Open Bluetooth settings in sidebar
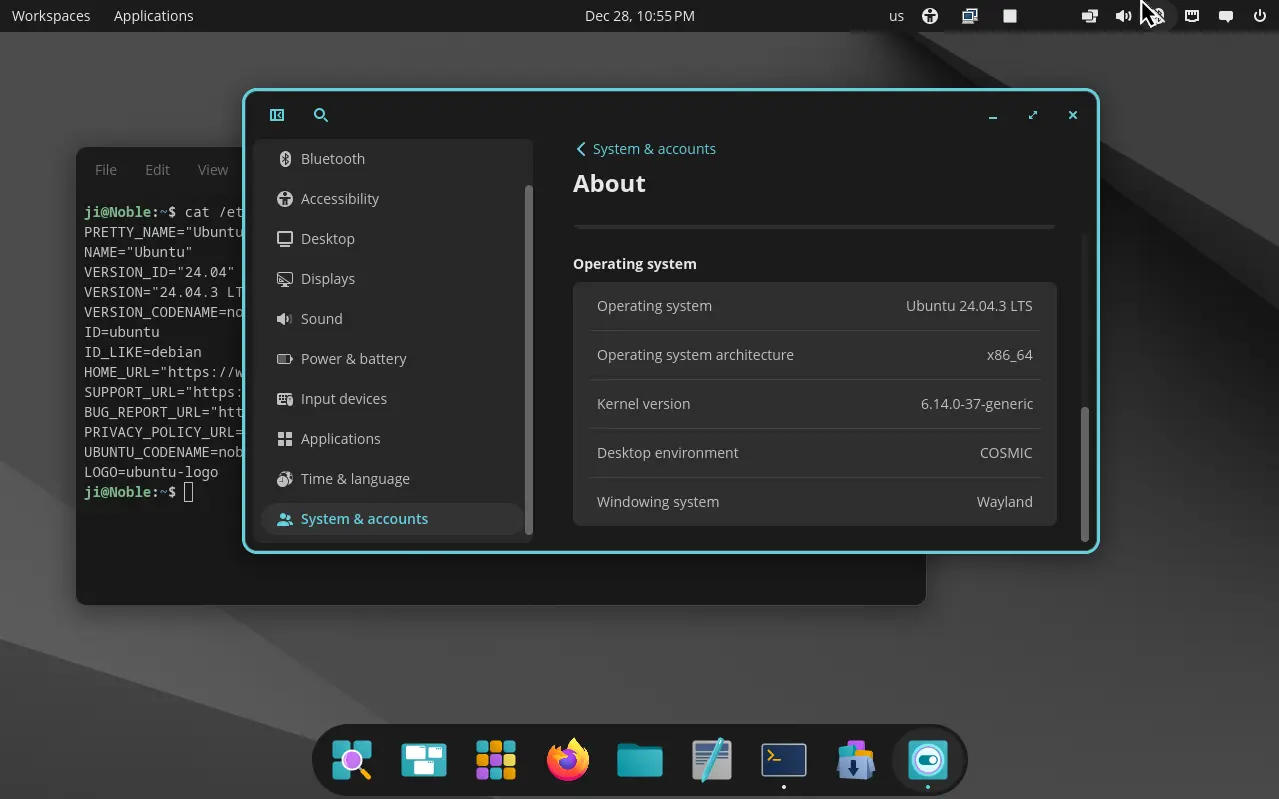The width and height of the screenshot is (1279, 799). point(333,159)
